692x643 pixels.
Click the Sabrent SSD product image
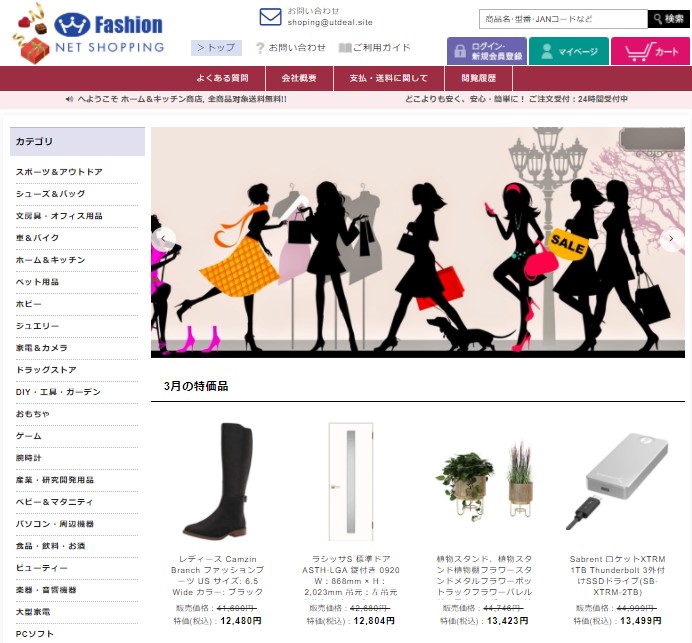tap(617, 481)
